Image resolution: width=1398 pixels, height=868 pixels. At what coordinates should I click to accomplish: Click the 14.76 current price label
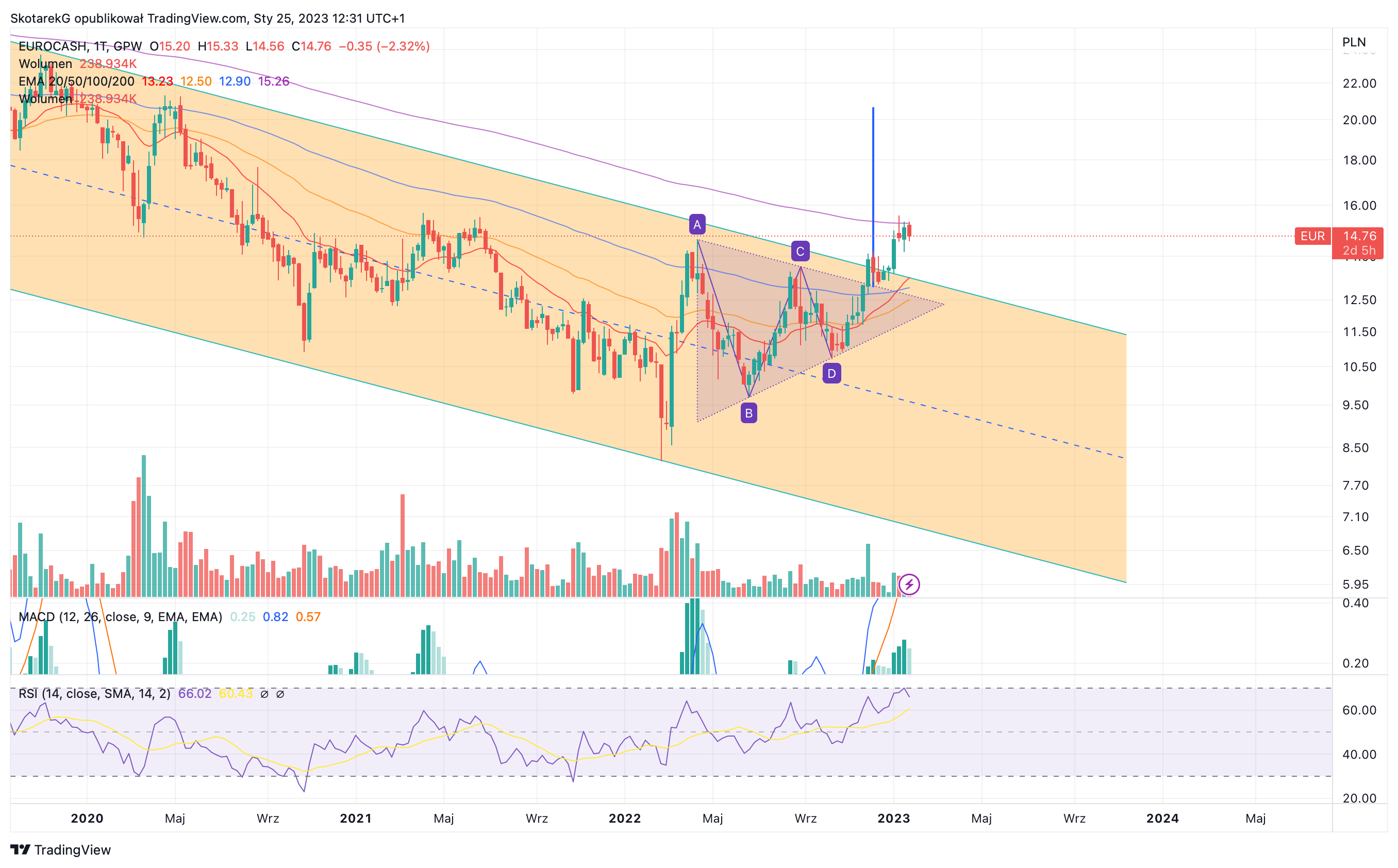(1359, 236)
